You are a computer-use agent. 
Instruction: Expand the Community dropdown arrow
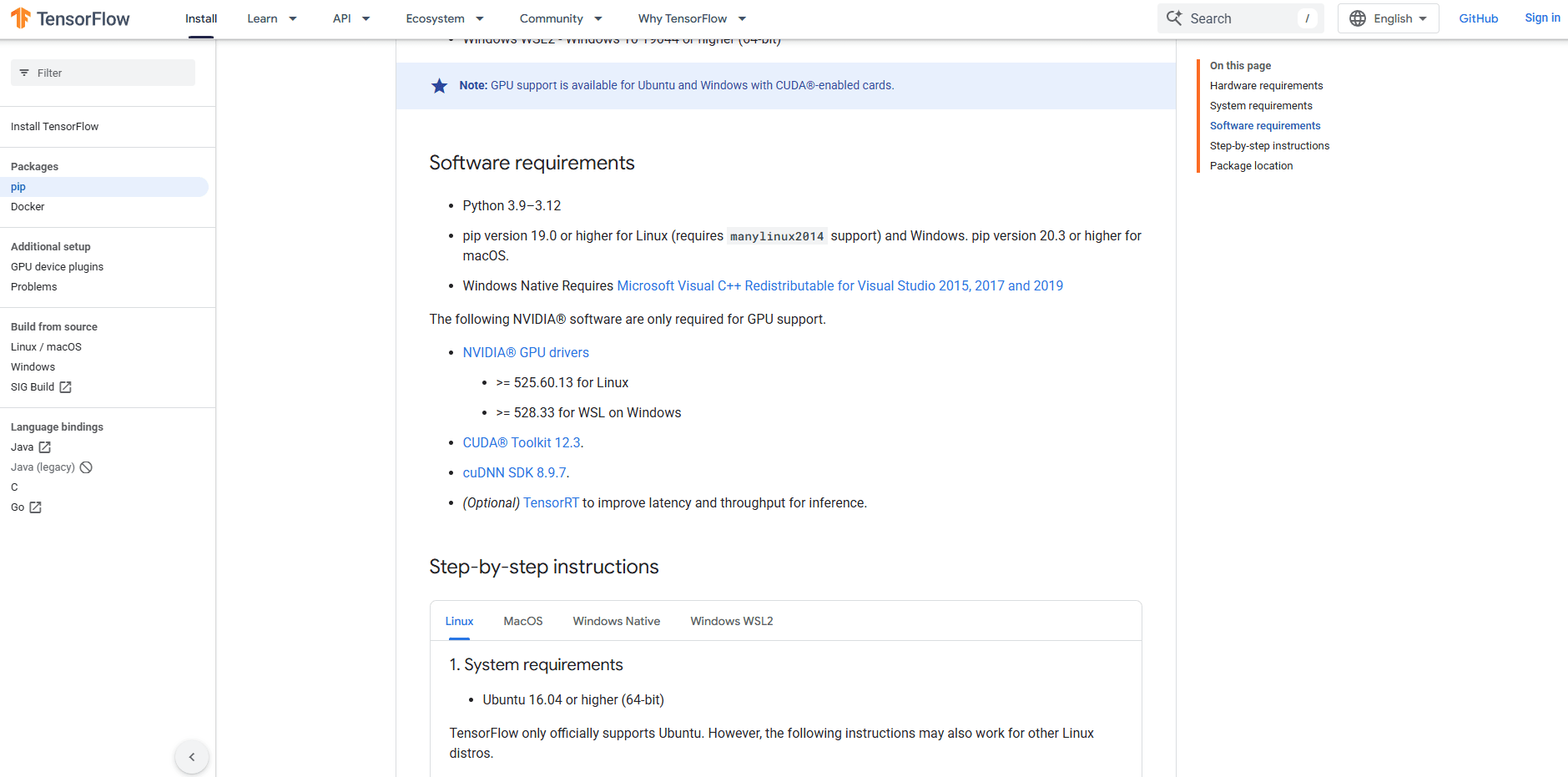[598, 18]
